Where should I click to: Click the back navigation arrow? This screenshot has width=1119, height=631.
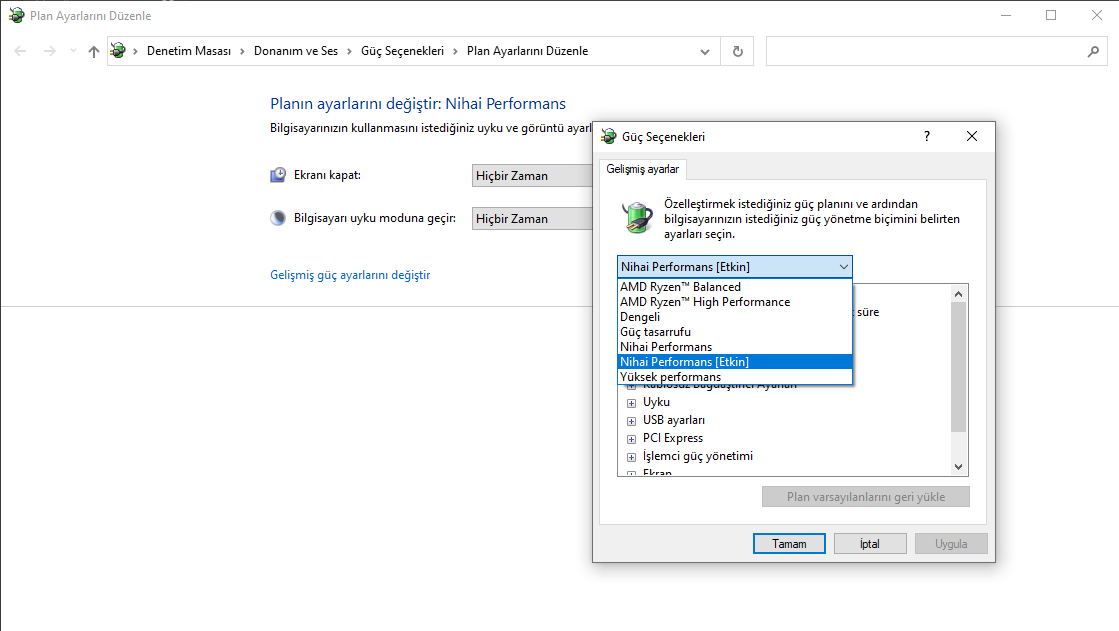tap(21, 51)
